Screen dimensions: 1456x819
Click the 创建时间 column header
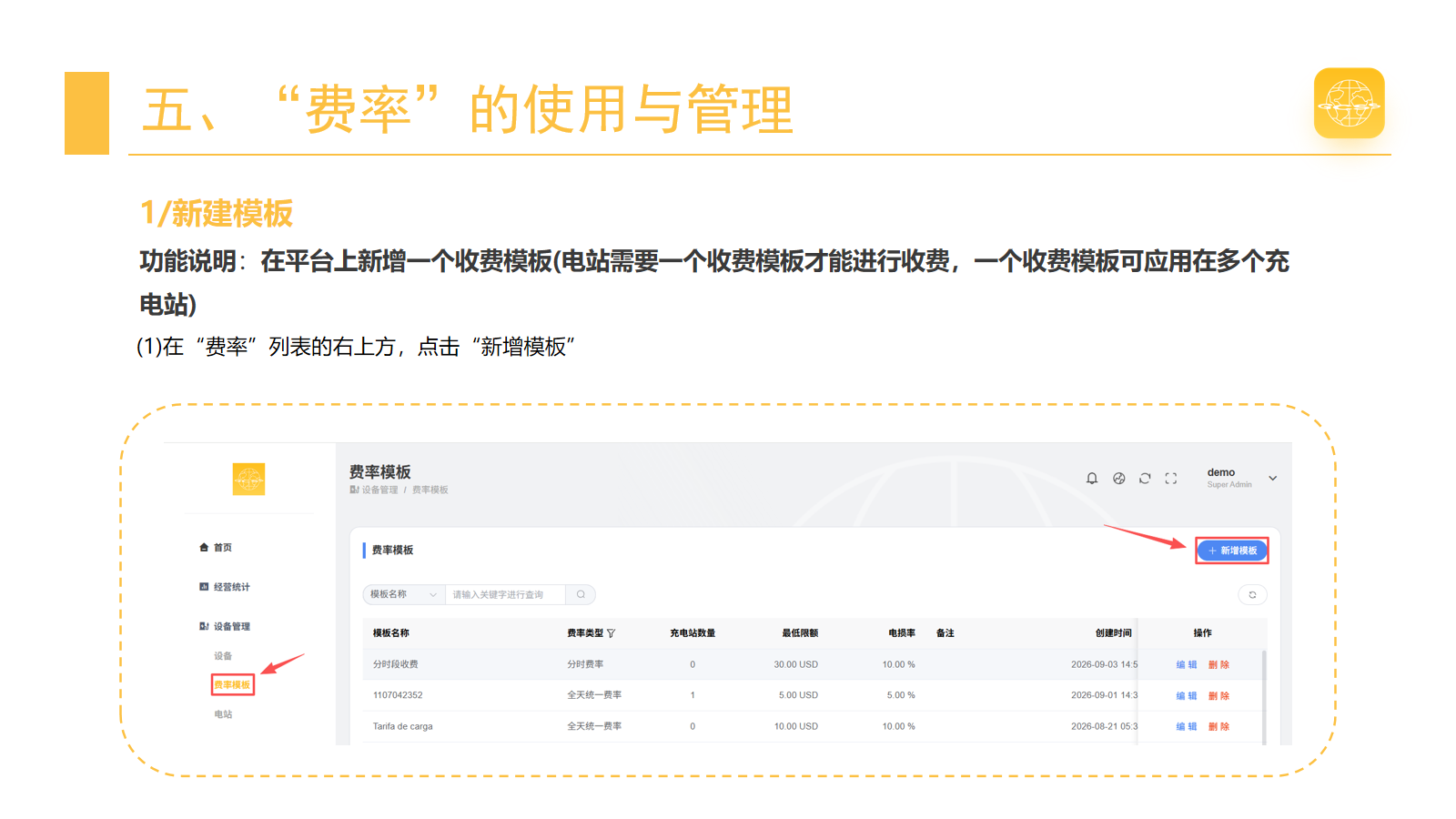(1114, 633)
